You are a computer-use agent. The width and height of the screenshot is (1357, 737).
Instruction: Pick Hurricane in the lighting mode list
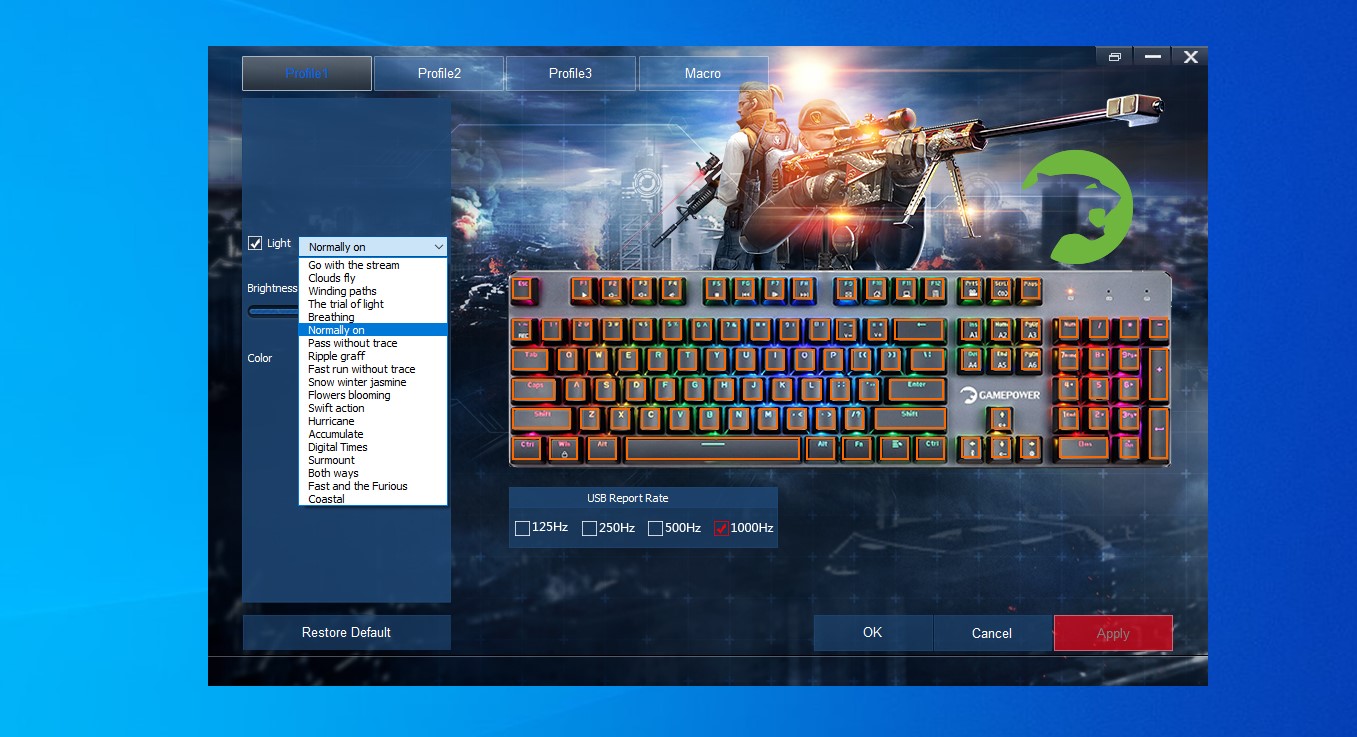click(x=331, y=421)
